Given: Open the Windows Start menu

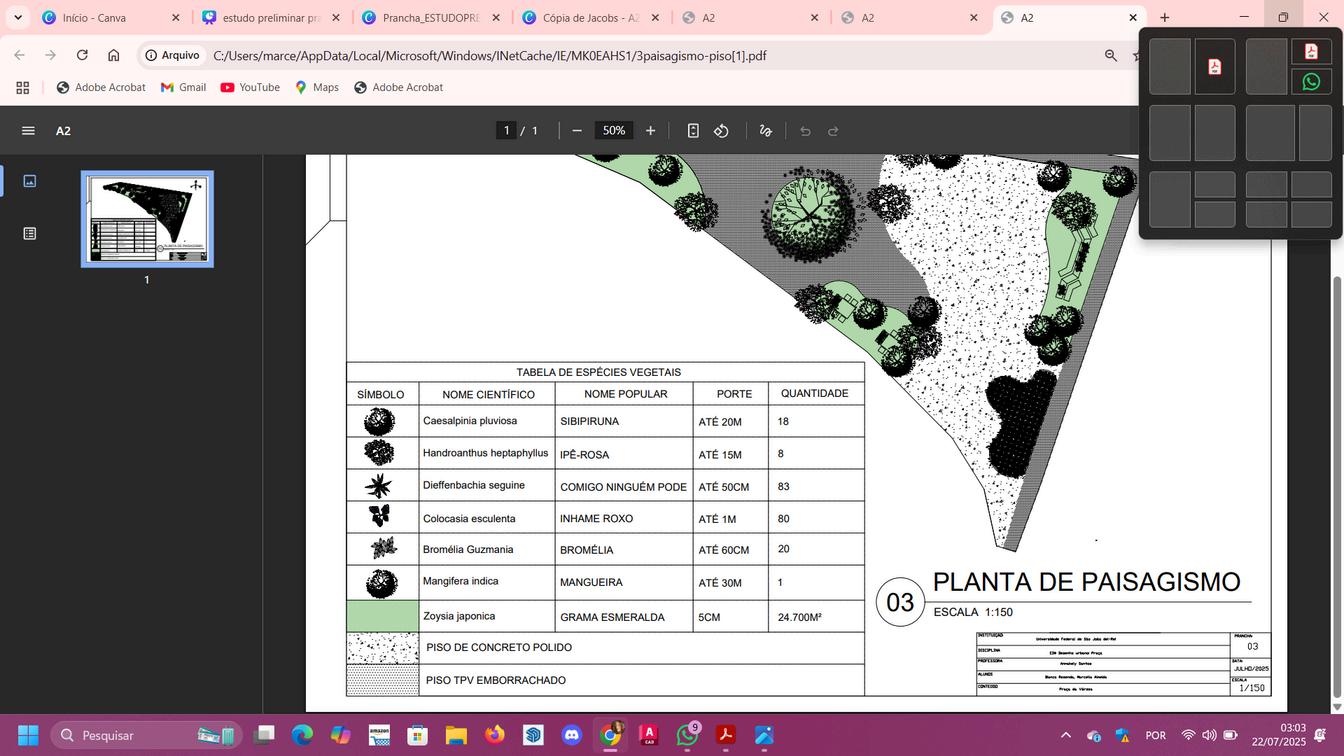Looking at the screenshot, I should [28, 736].
